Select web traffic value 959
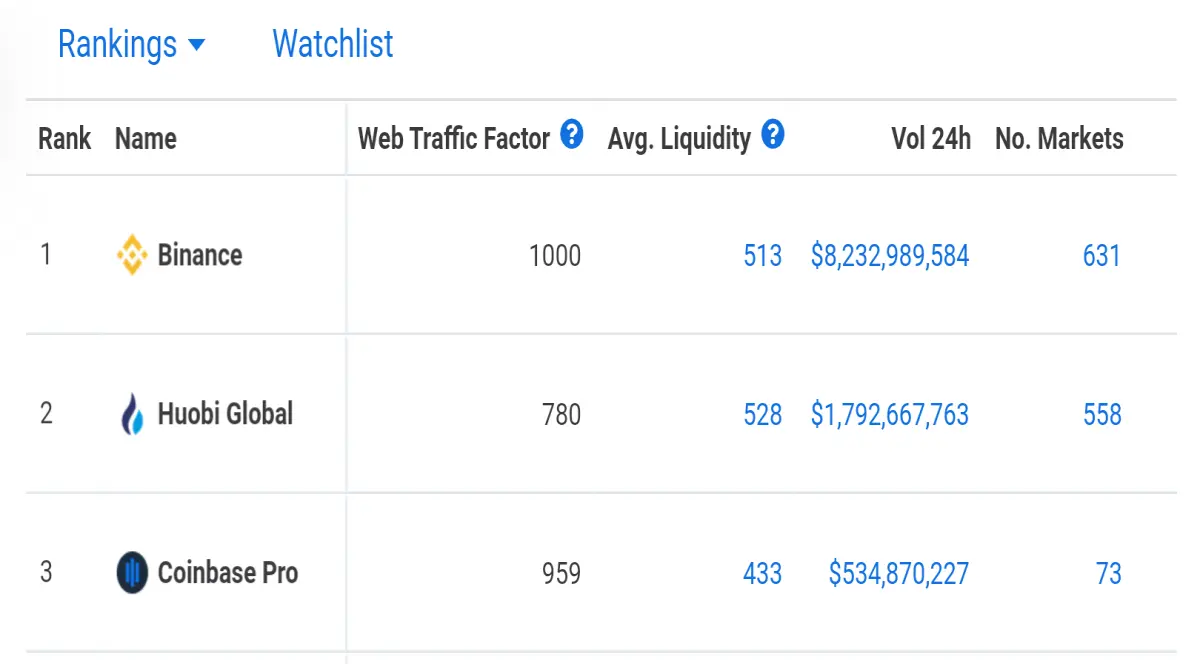This screenshot has height=664, width=1200. [x=561, y=573]
